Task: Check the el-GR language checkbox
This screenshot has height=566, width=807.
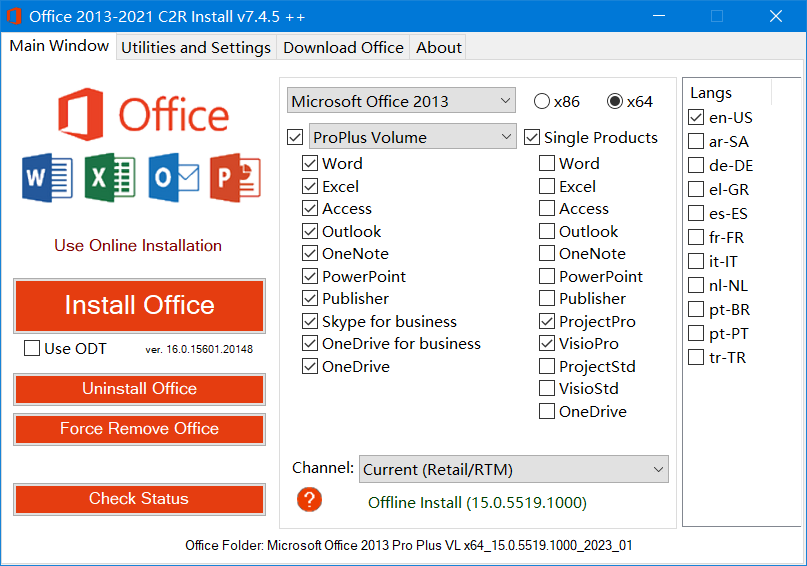Action: (696, 189)
